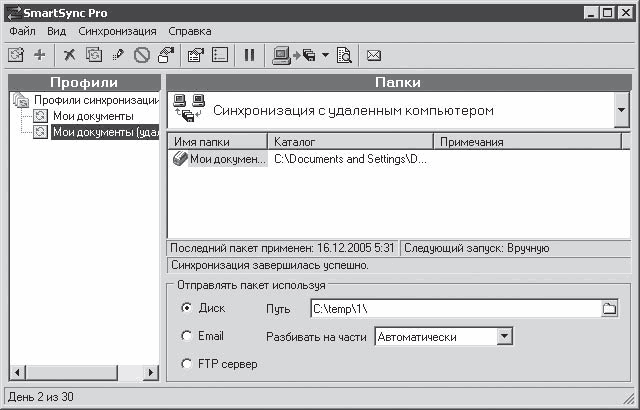This screenshot has height=410, width=640.
Task: Click the window resize grip corner
Action: point(629,398)
